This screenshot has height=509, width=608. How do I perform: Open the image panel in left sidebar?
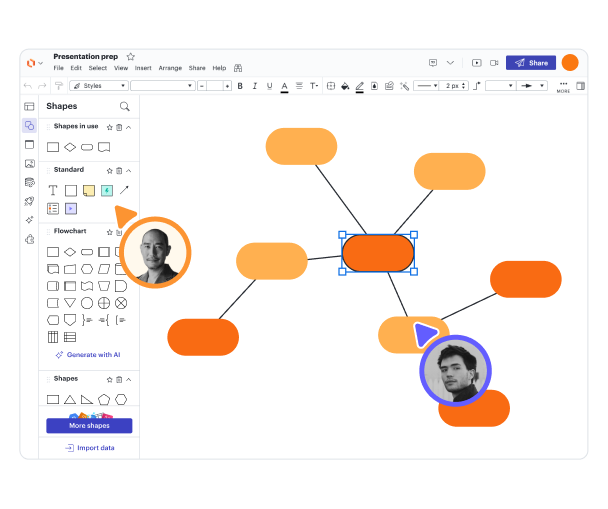click(x=29, y=163)
